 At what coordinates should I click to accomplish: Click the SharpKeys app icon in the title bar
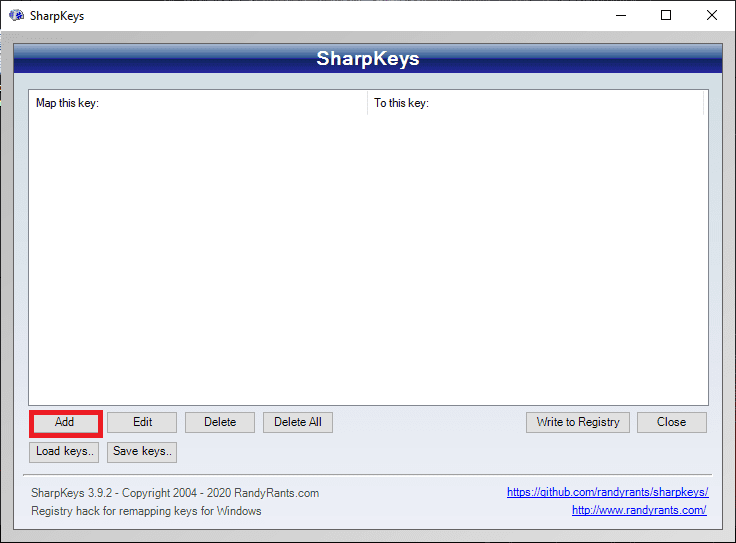16,15
